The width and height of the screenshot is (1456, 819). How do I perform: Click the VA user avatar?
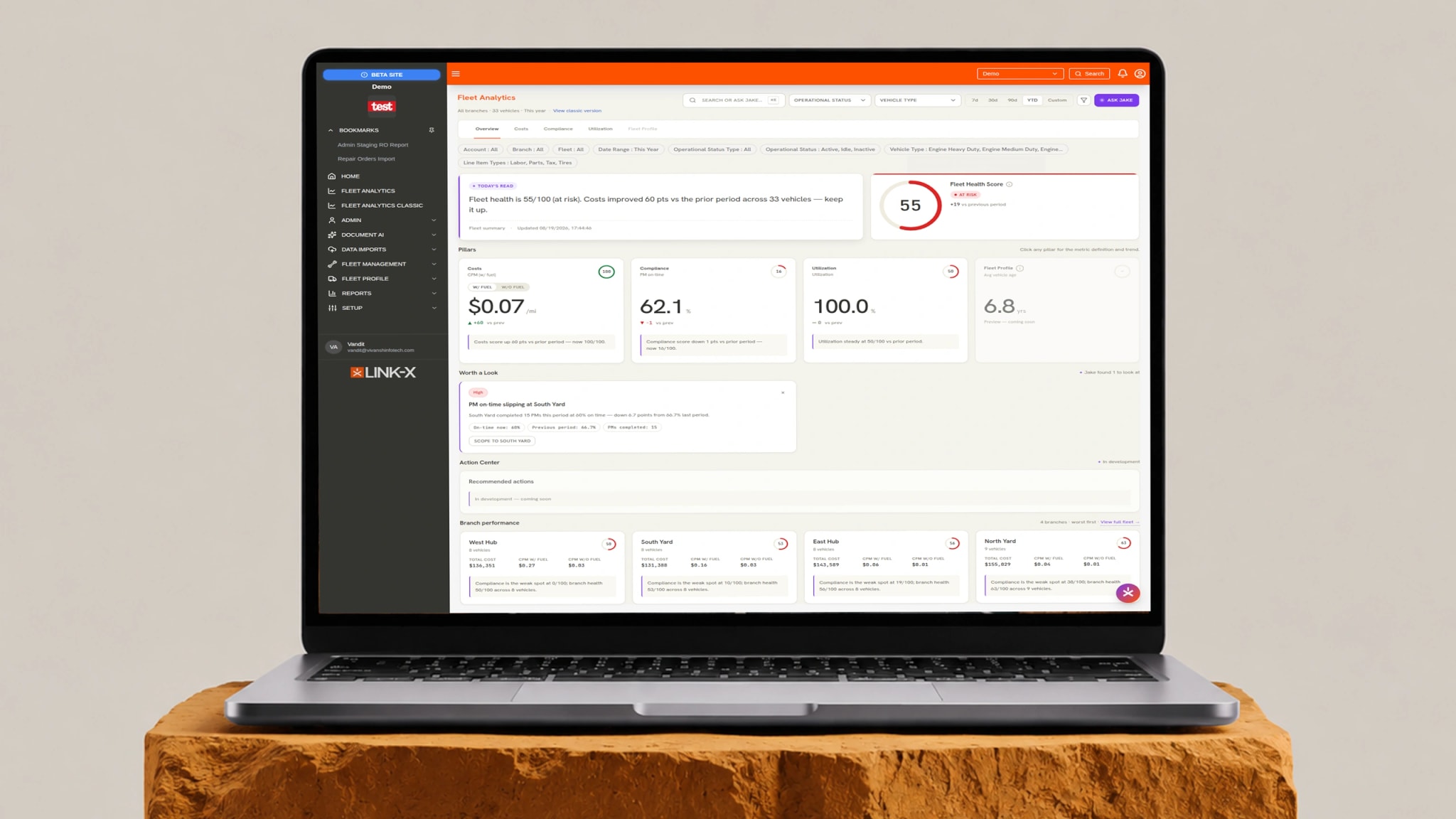pyautogui.click(x=333, y=347)
